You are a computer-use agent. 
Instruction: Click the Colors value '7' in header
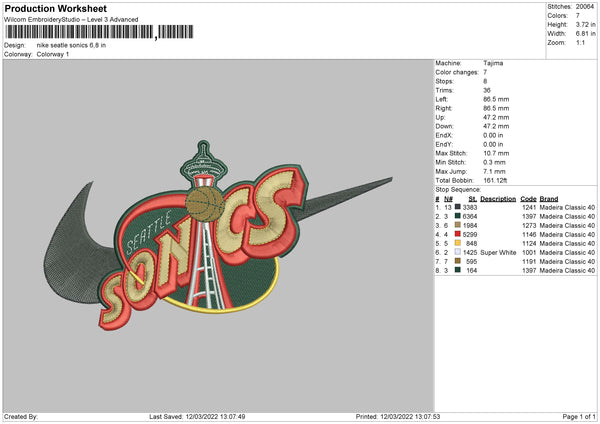click(x=578, y=16)
